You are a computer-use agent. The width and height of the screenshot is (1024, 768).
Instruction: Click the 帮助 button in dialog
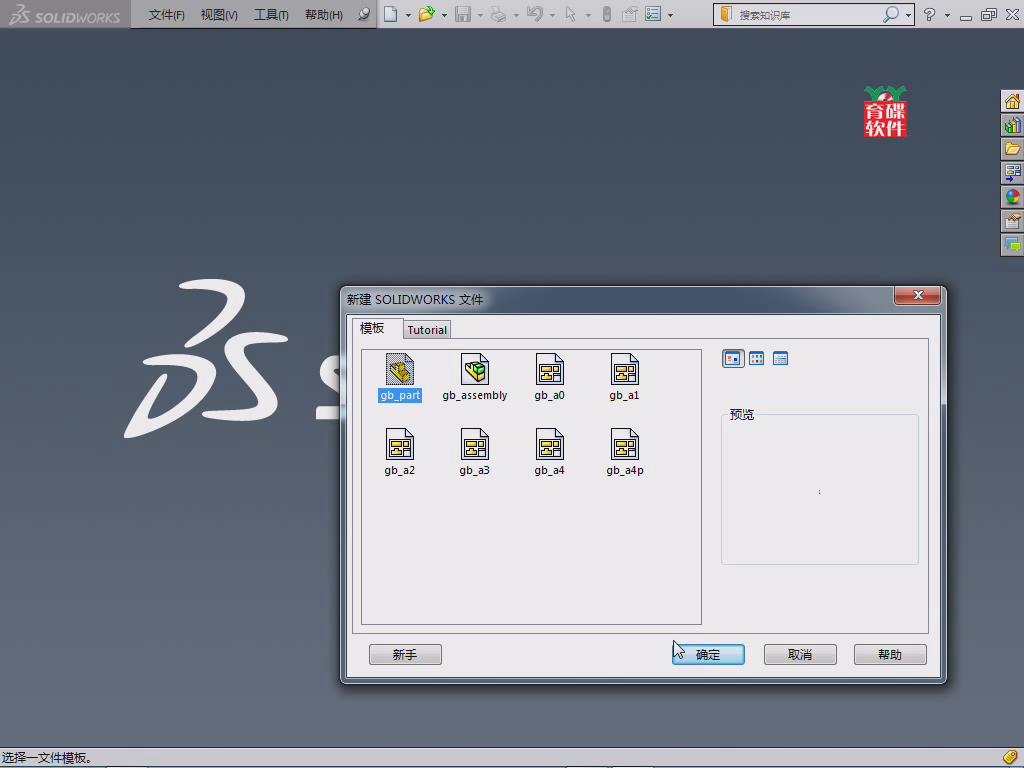[890, 654]
